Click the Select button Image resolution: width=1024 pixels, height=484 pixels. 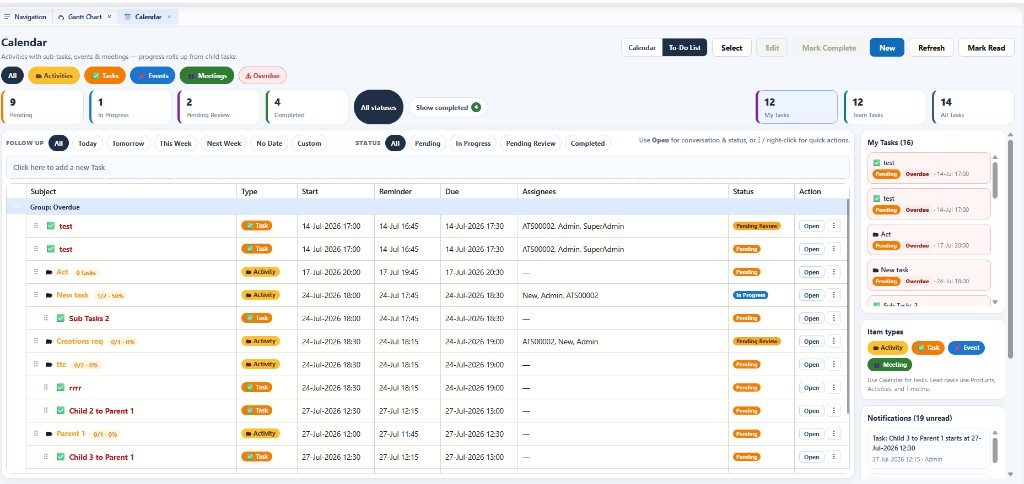coord(731,48)
